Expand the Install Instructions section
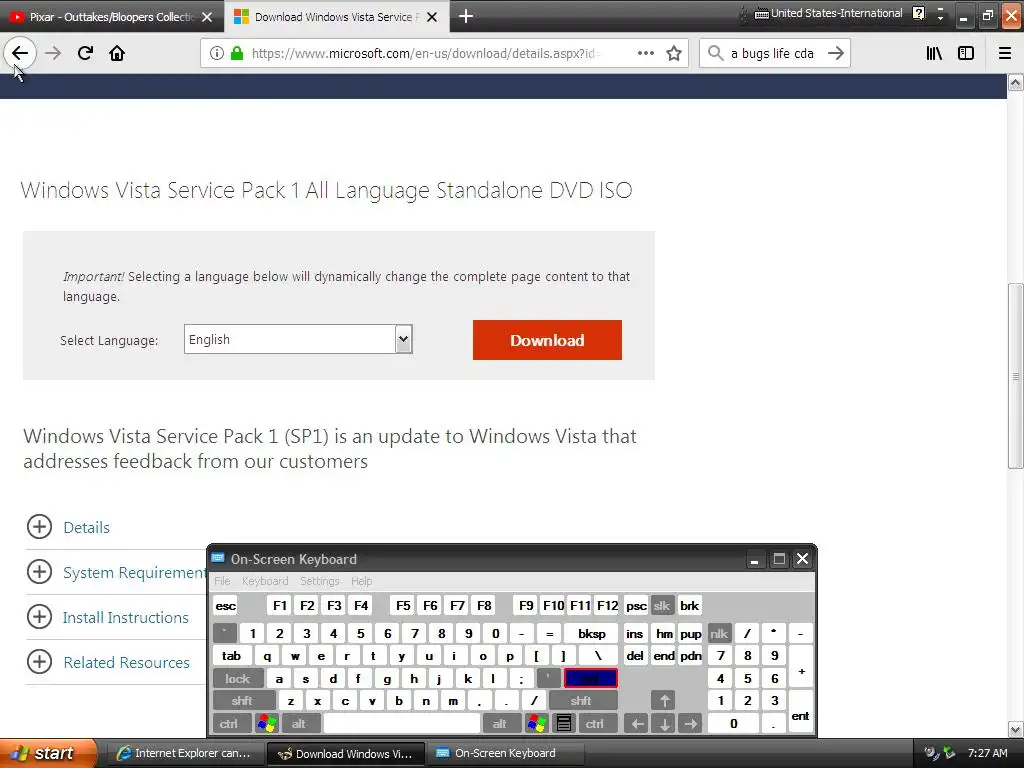The height and width of the screenshot is (768, 1024). [39, 616]
